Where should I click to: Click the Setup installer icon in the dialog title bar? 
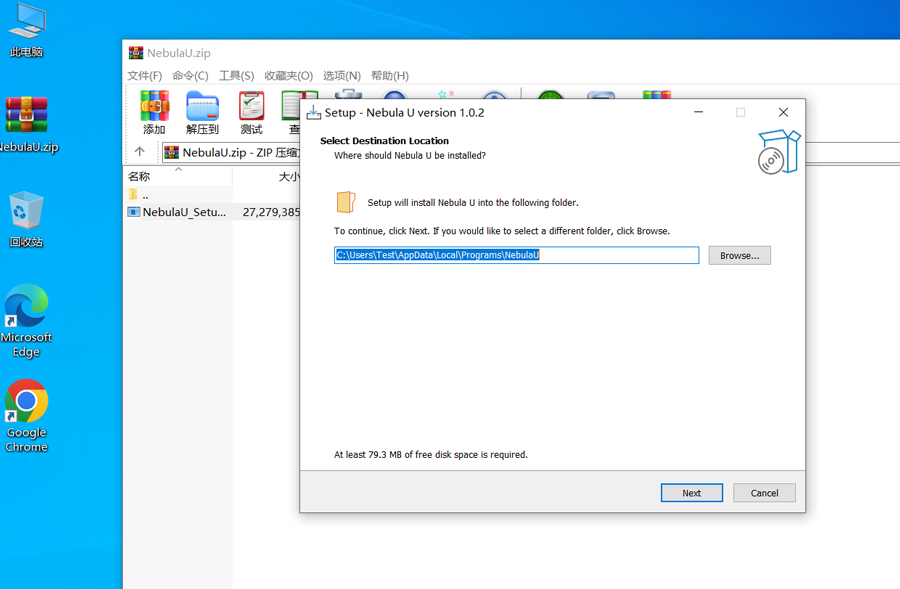313,113
